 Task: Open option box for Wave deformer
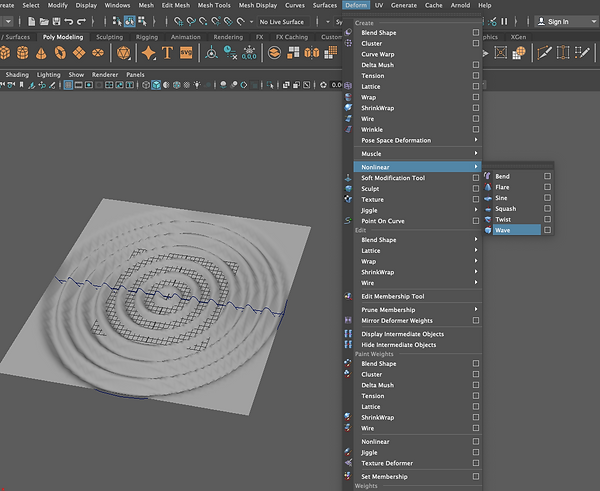click(x=548, y=230)
